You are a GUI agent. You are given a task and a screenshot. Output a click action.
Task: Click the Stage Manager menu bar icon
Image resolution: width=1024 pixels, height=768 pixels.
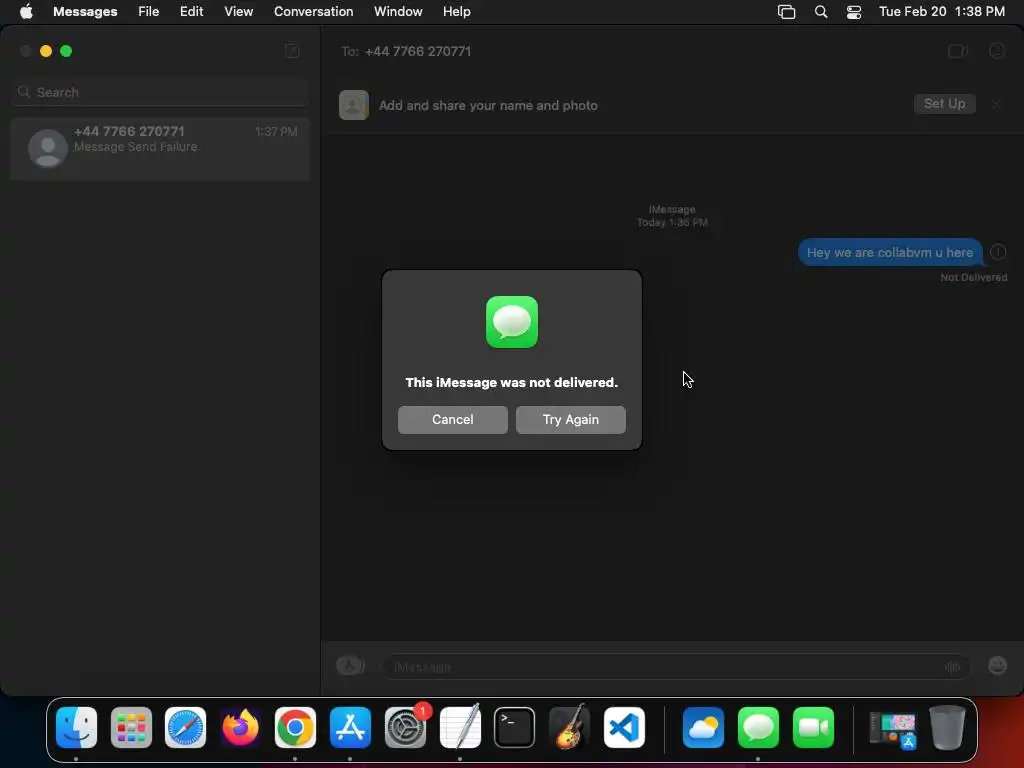pyautogui.click(x=786, y=12)
